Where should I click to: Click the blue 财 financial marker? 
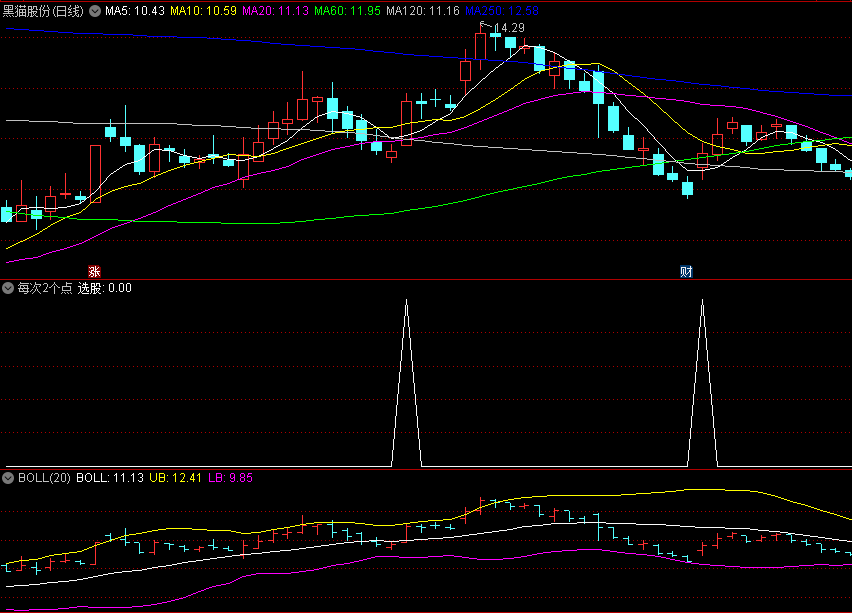point(686,272)
